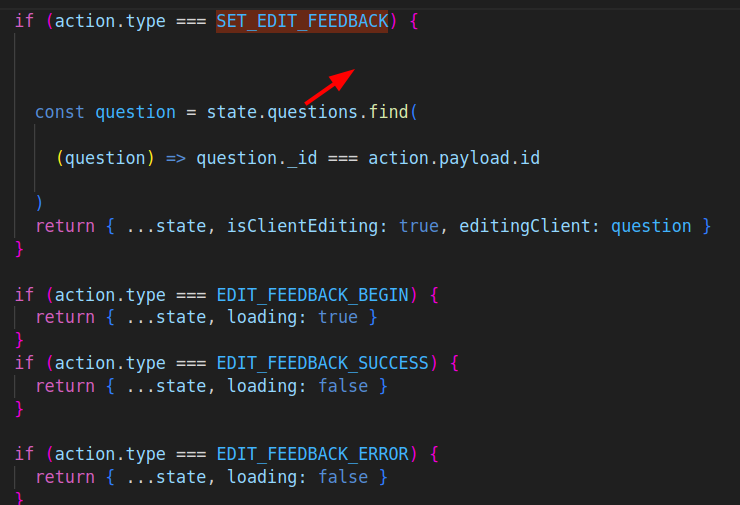Click the EDIT_FEEDBACK_BEGIN constant
Image resolution: width=740 pixels, height=505 pixels.
pos(312,294)
